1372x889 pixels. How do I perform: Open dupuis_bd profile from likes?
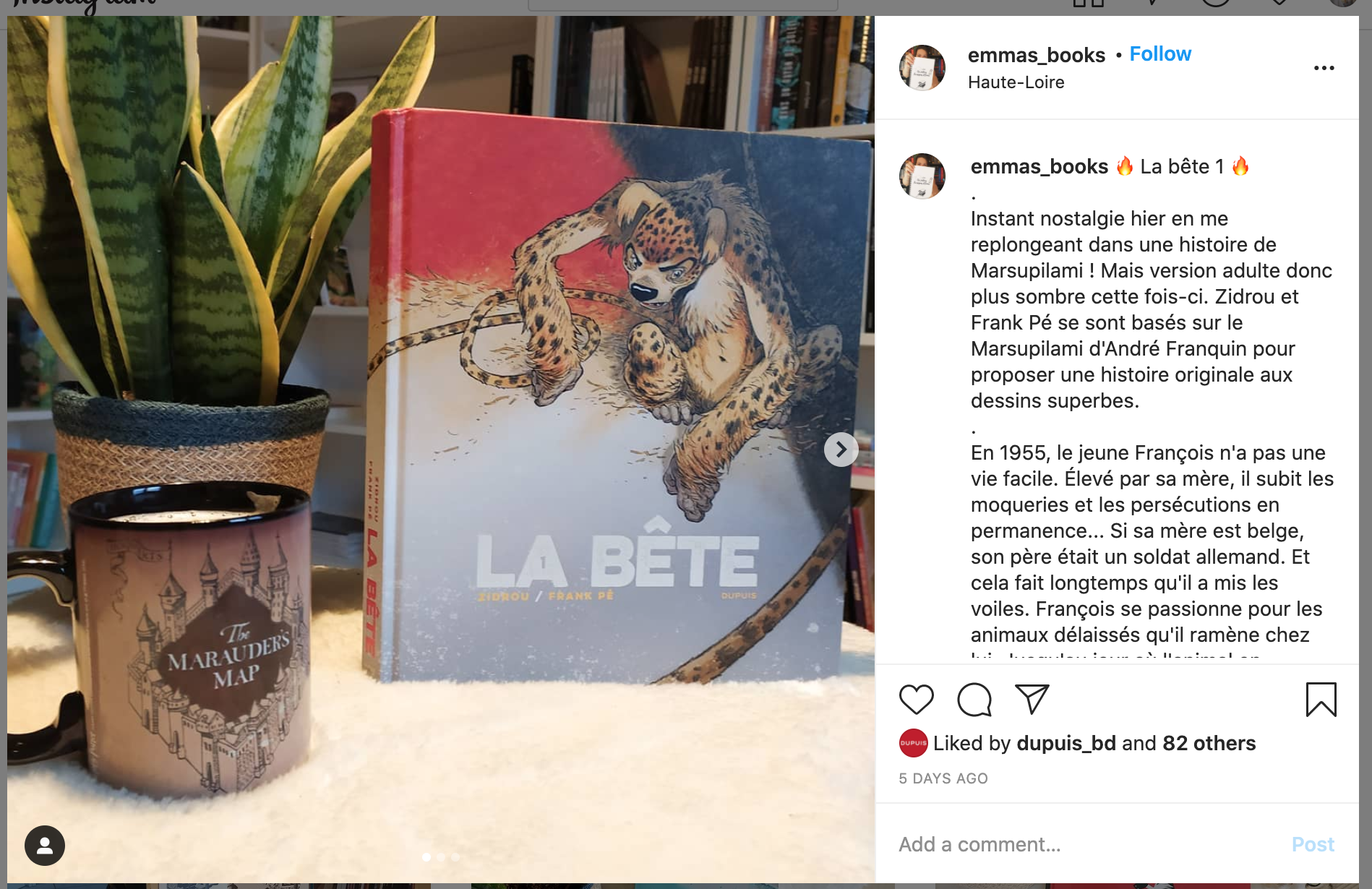tap(1066, 743)
